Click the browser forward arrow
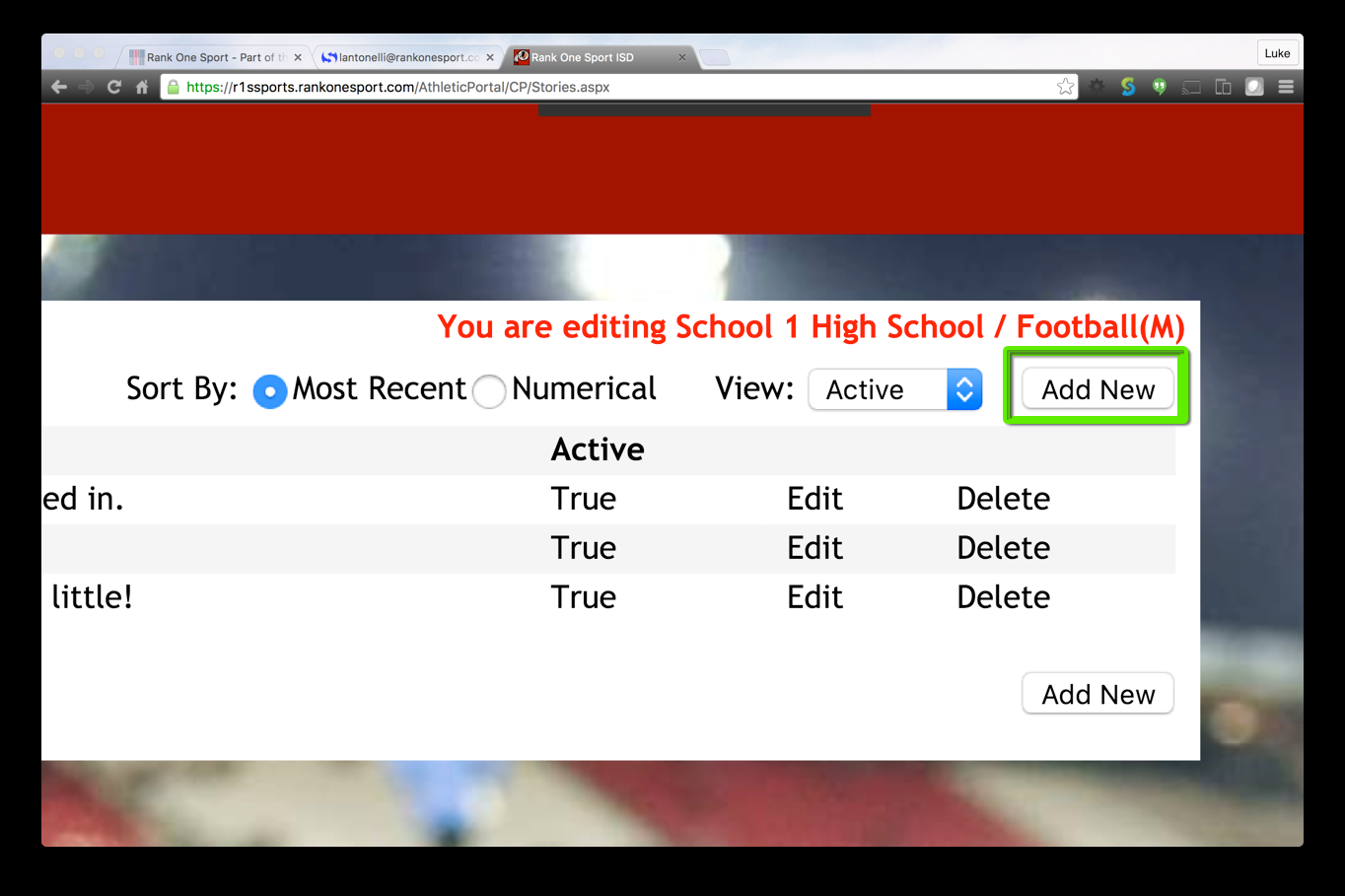Screen dimensions: 1345x896 coord(87,87)
